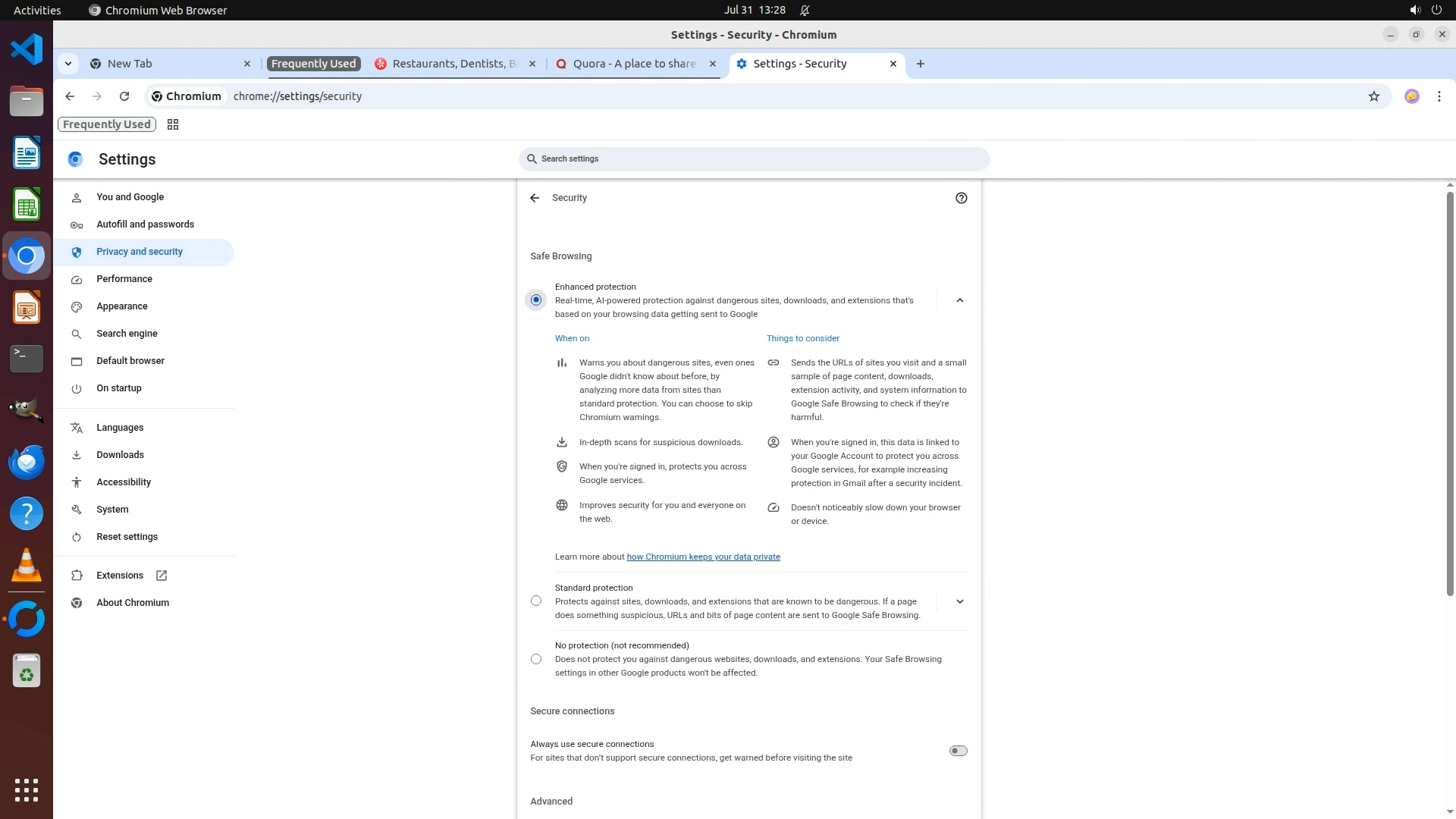This screenshot has height=819, width=1456.
Task: Switch to the Quora tab
Action: 634,64
